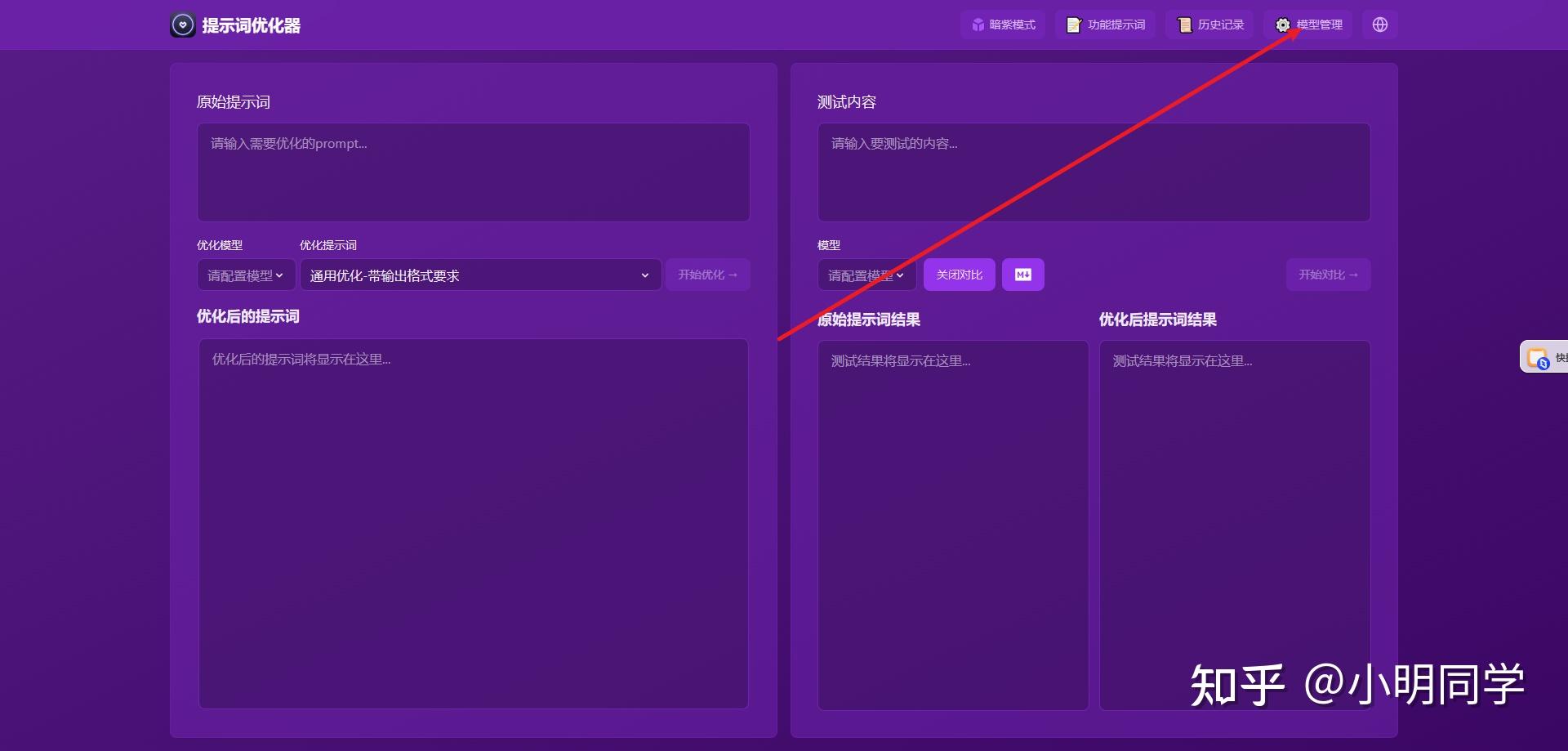The image size is (1568, 751).
Task: Click the 开始对比 button
Action: pos(1327,275)
